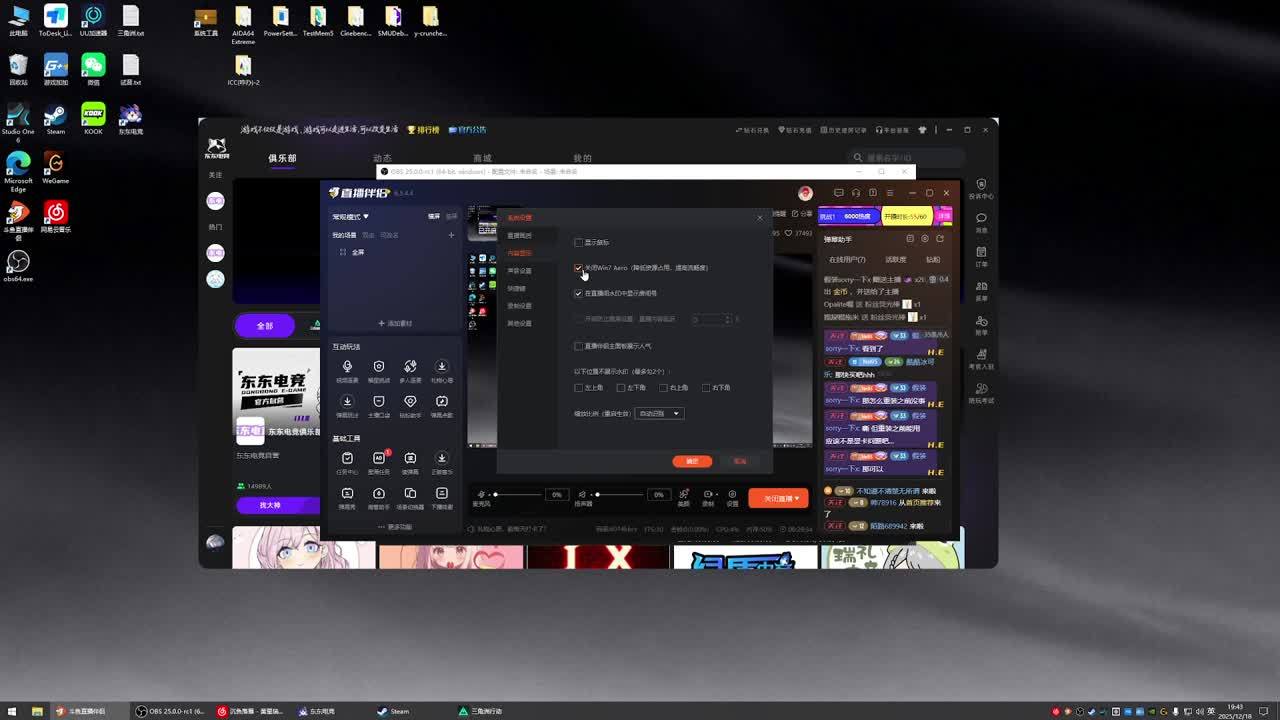1280x720 pixels.
Task: Open the Steam desktop shortcut
Action: click(56, 118)
